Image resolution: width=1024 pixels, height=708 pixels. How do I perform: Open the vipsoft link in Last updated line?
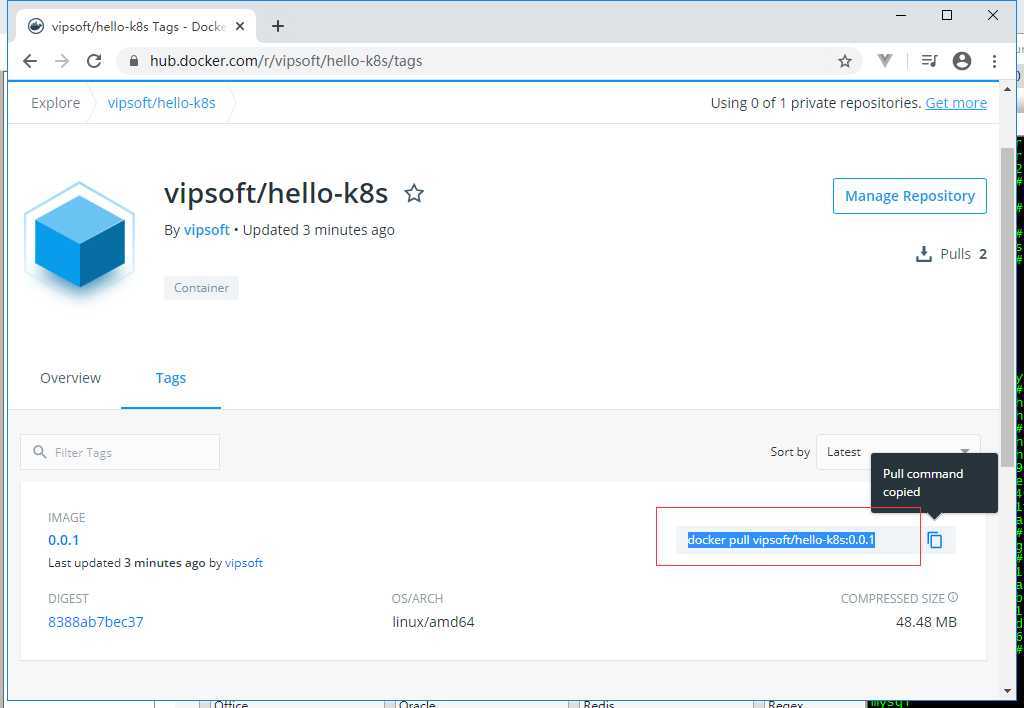point(244,563)
